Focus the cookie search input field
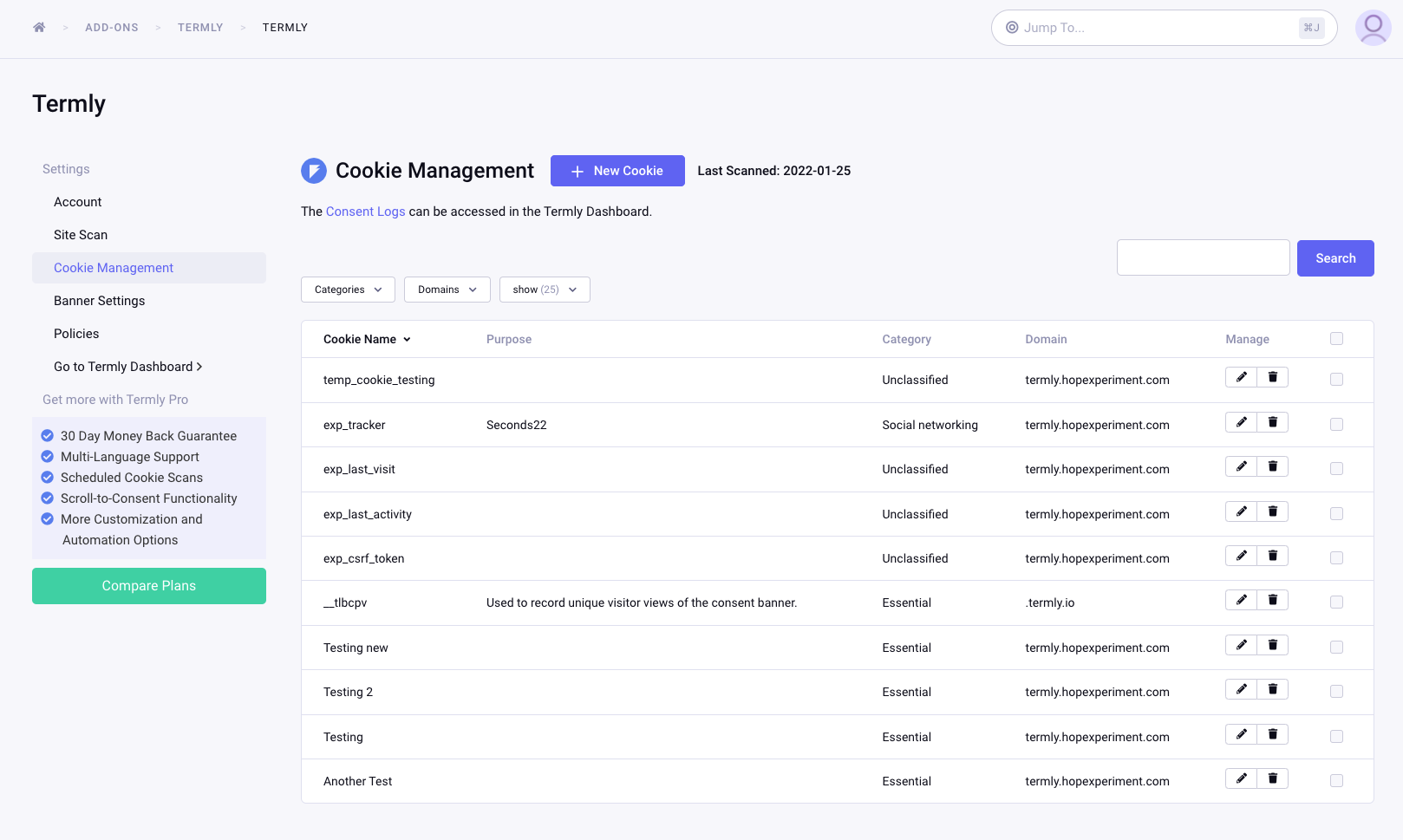The width and height of the screenshot is (1403, 840). [1204, 257]
